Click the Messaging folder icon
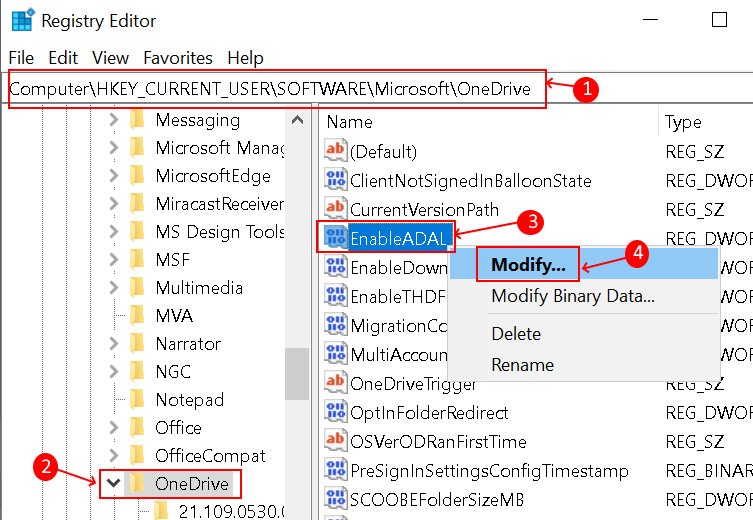 137,120
